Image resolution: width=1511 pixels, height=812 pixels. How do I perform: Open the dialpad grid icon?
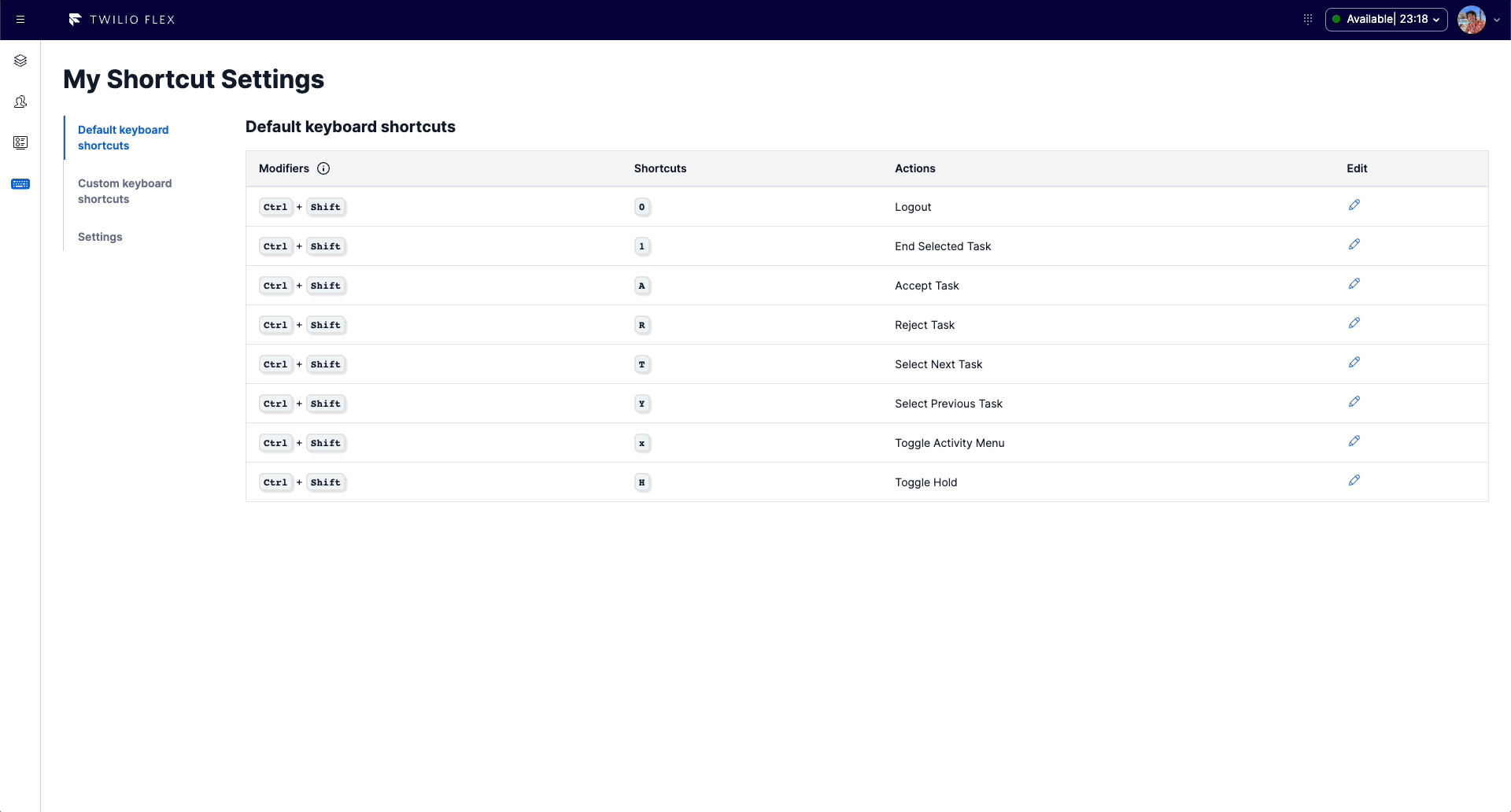tap(1308, 20)
